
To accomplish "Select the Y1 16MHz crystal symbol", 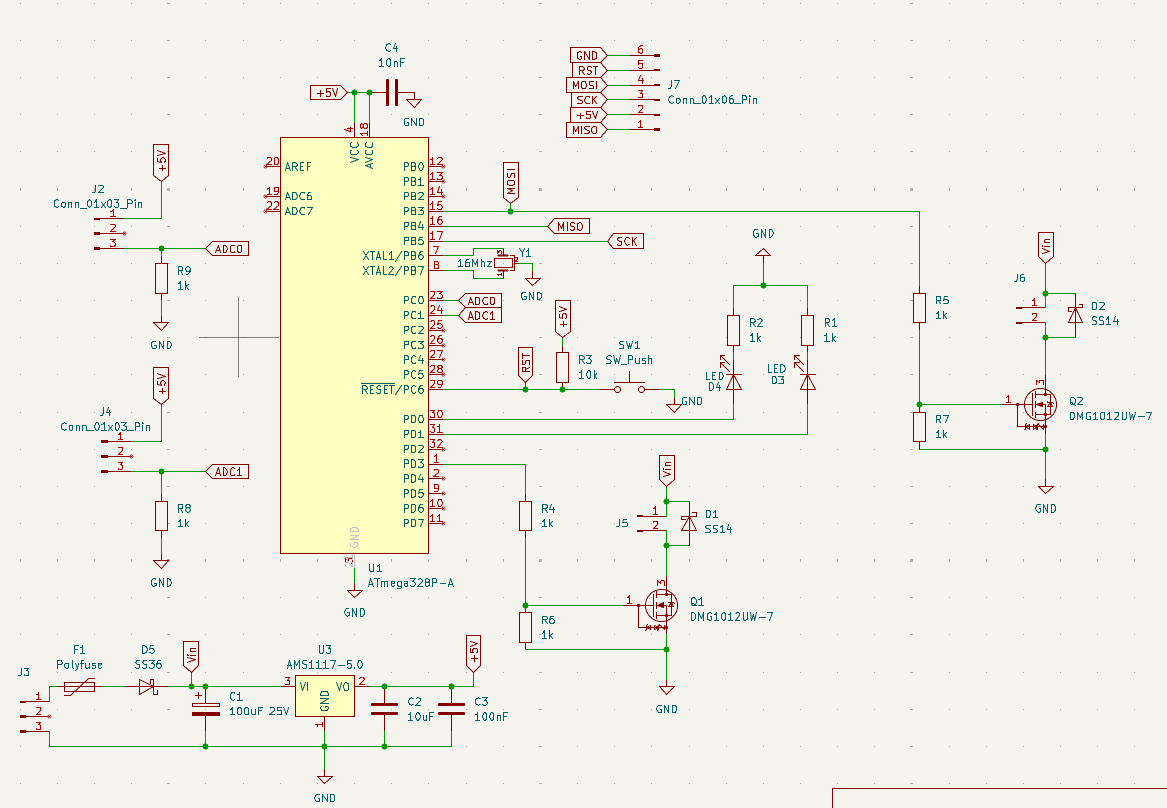I will [503, 263].
